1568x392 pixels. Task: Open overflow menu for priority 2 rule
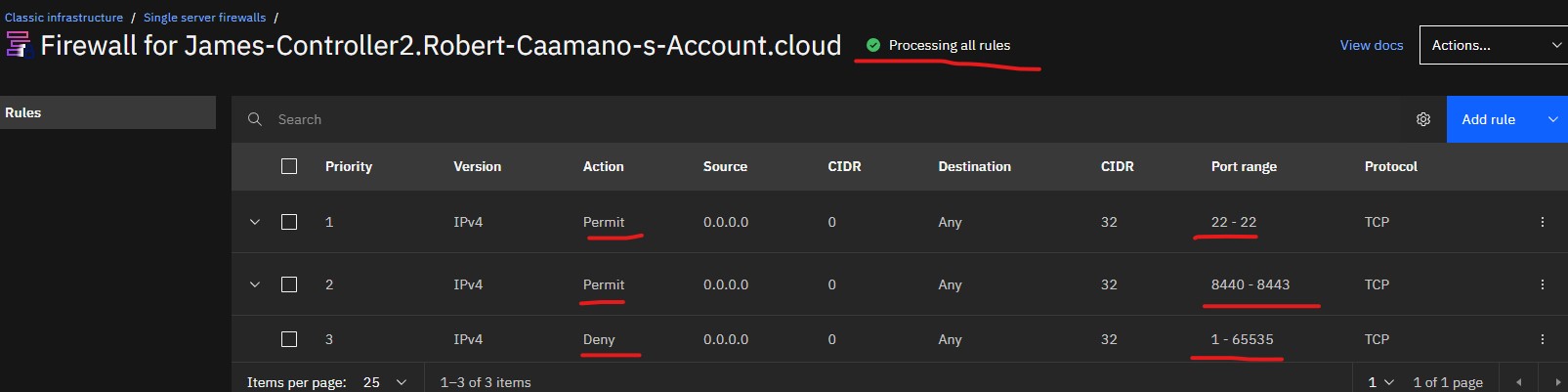coord(1543,284)
